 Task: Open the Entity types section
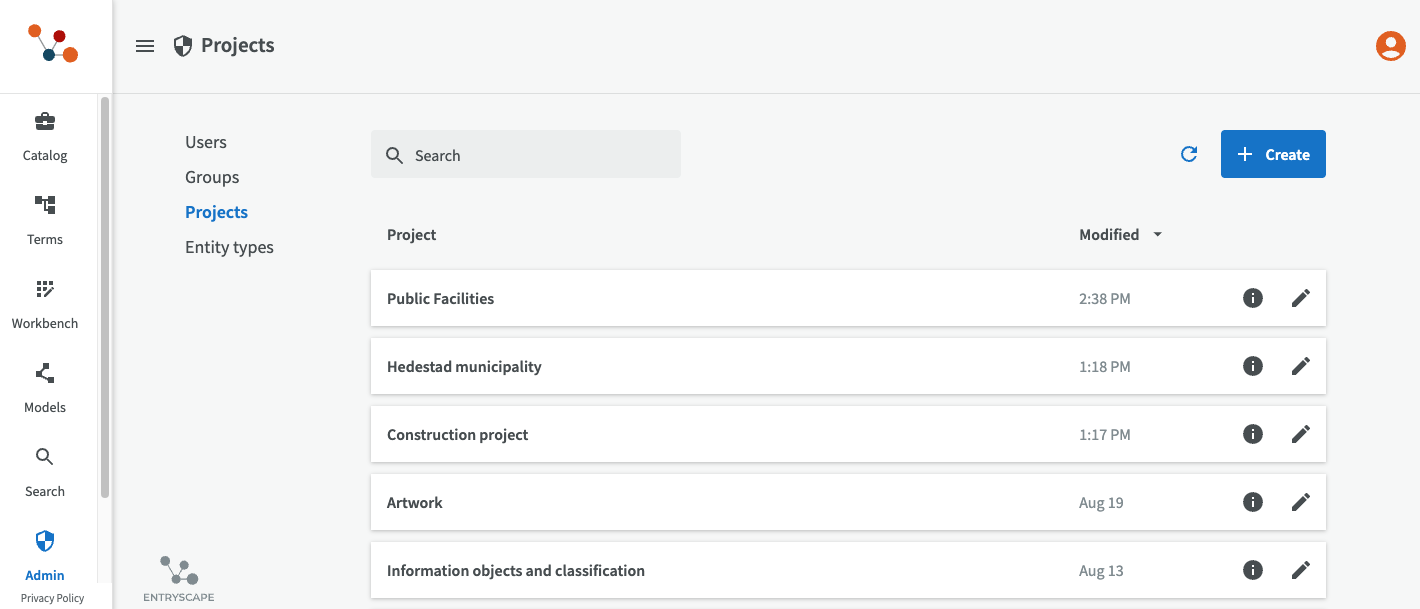pyautogui.click(x=229, y=247)
